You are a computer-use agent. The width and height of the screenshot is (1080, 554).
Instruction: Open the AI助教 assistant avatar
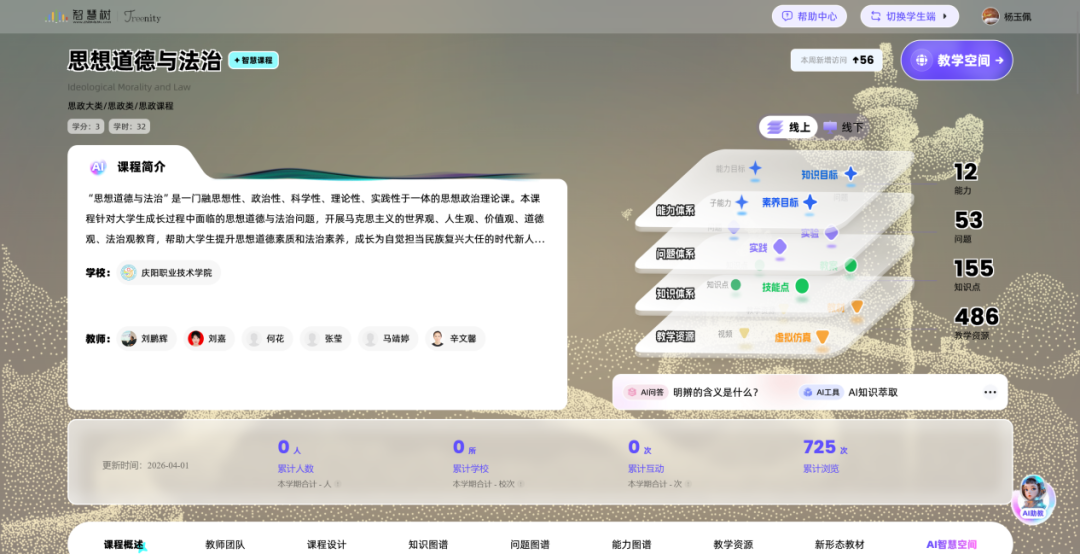[1032, 499]
